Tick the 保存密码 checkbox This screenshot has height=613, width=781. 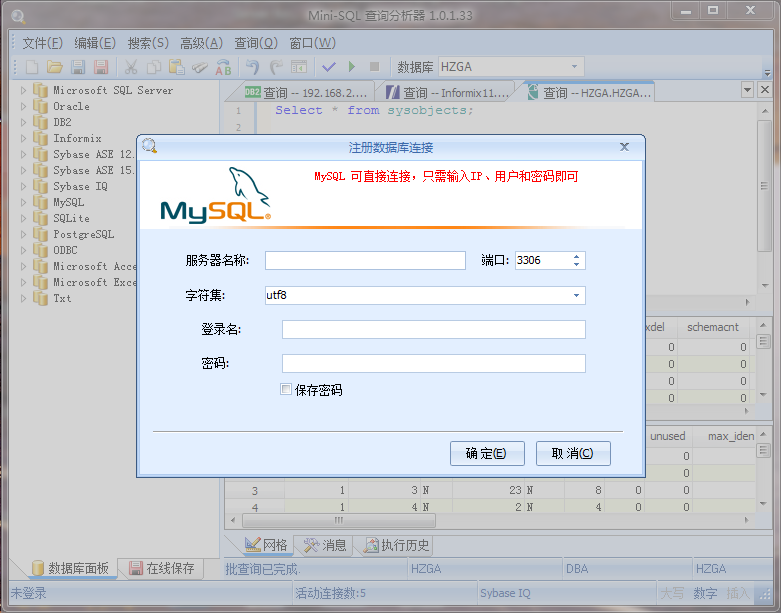pos(286,389)
